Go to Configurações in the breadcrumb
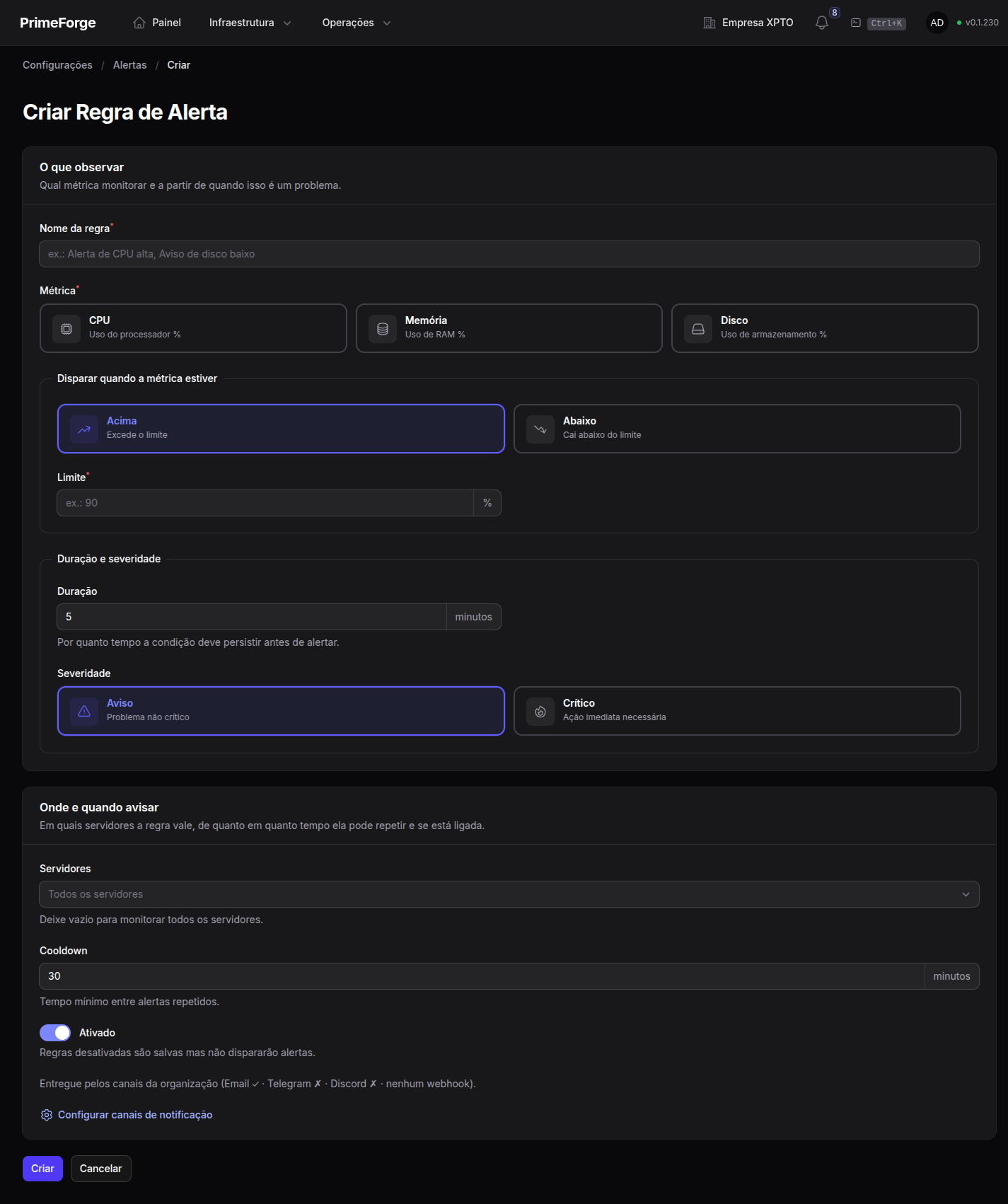Image resolution: width=1008 pixels, height=1204 pixels. pyautogui.click(x=57, y=65)
